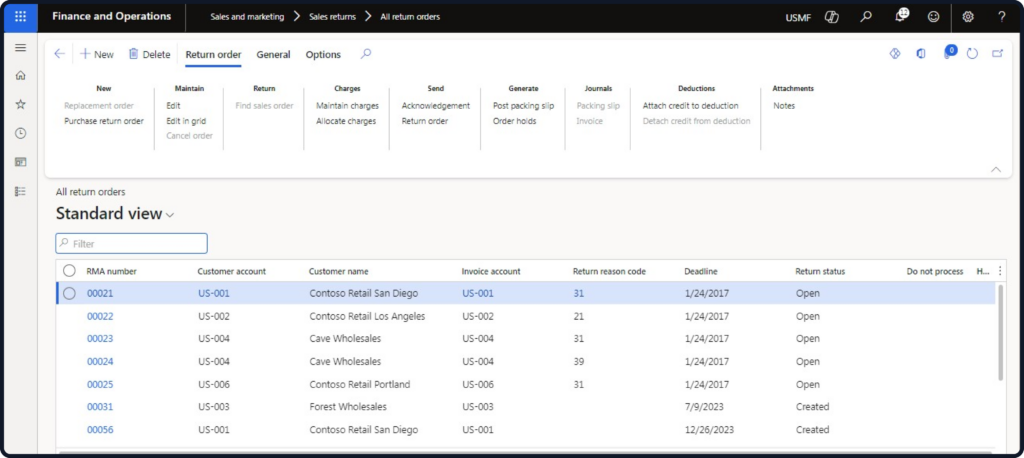Screen dimensions: 1024x458
Task: Click All return orders breadcrumb
Action: point(410,17)
